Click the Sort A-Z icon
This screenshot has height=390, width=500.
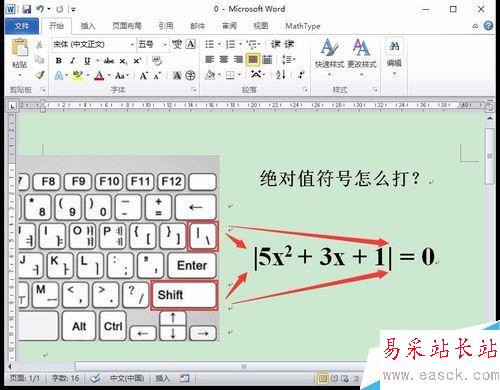pyautogui.click(x=281, y=75)
